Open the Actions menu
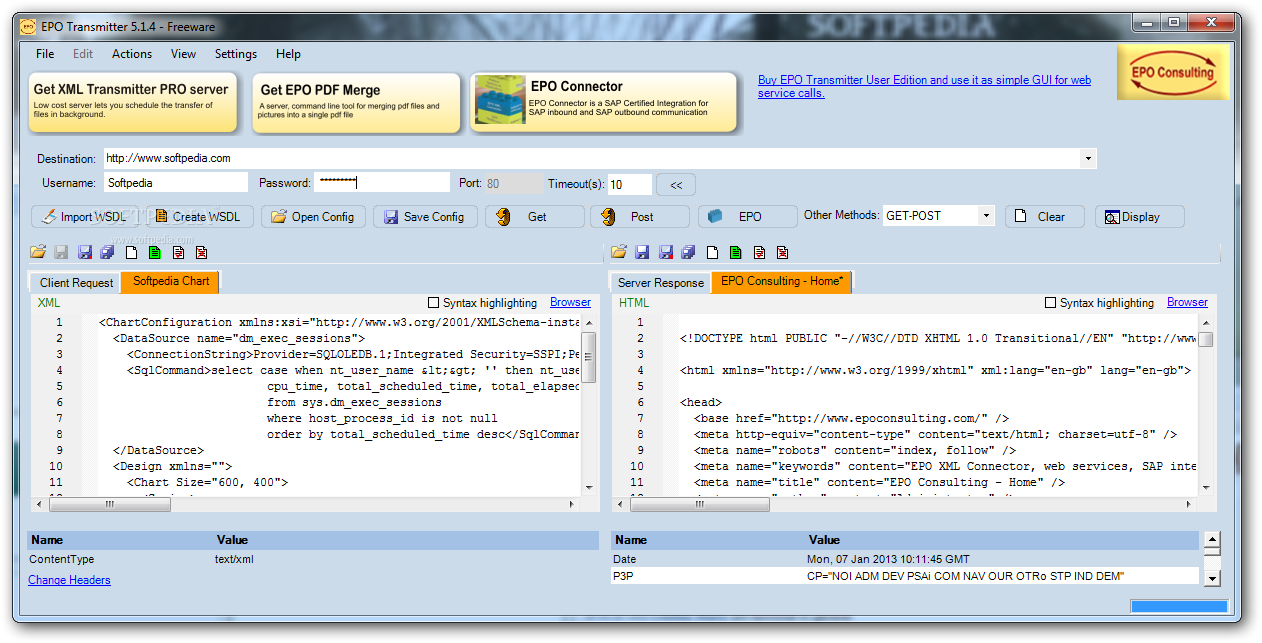 (132, 54)
